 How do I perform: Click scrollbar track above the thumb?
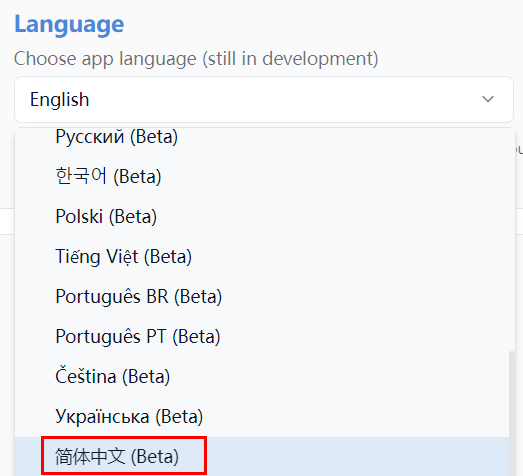click(x=512, y=239)
